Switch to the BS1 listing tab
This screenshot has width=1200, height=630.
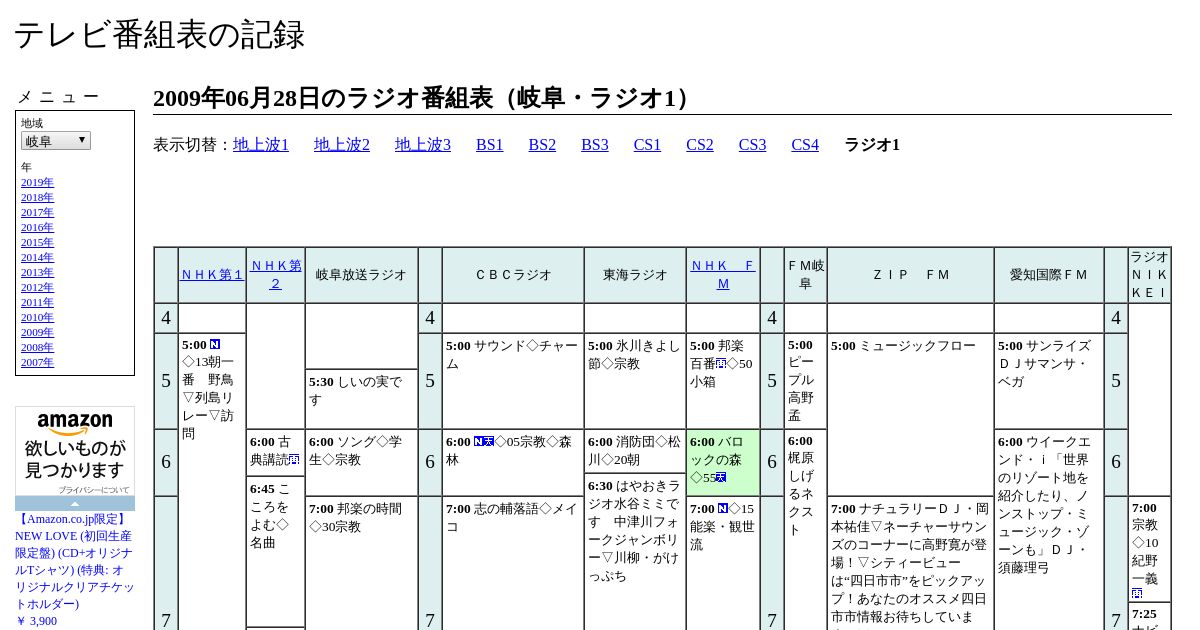(x=490, y=145)
